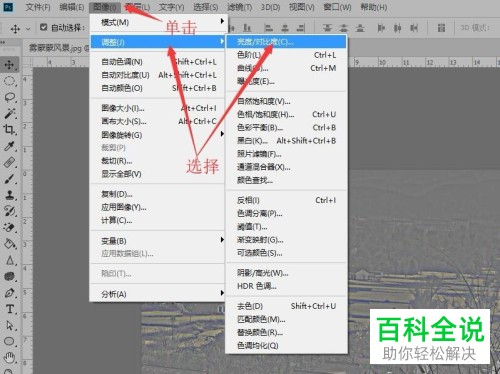Click the align right edges icon
The image size is (500, 374).
pyautogui.click(x=301, y=28)
